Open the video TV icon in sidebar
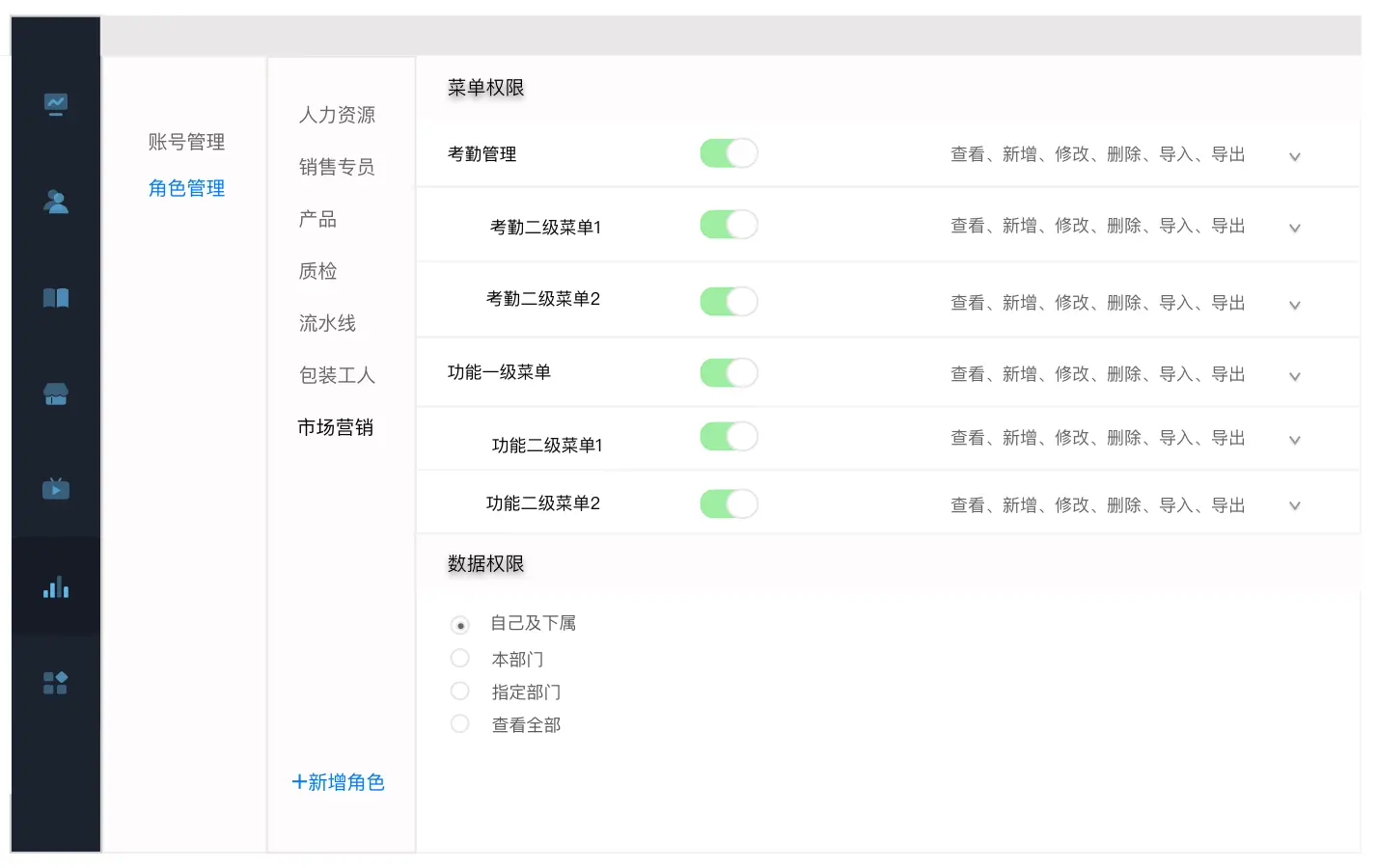 [56, 489]
